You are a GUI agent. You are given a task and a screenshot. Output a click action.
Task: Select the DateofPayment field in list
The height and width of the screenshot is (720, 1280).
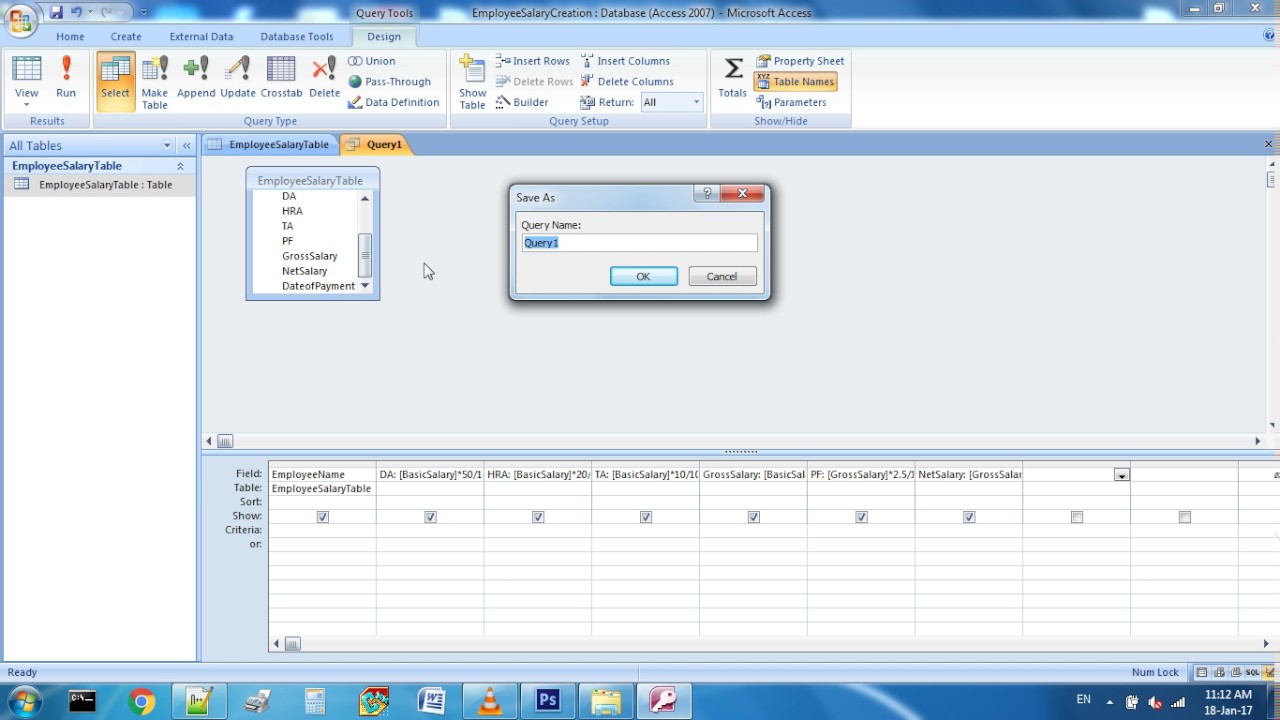318,286
